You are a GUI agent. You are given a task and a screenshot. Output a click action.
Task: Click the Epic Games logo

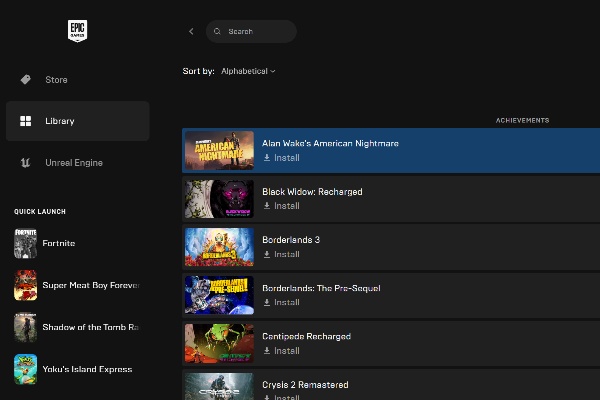78,31
